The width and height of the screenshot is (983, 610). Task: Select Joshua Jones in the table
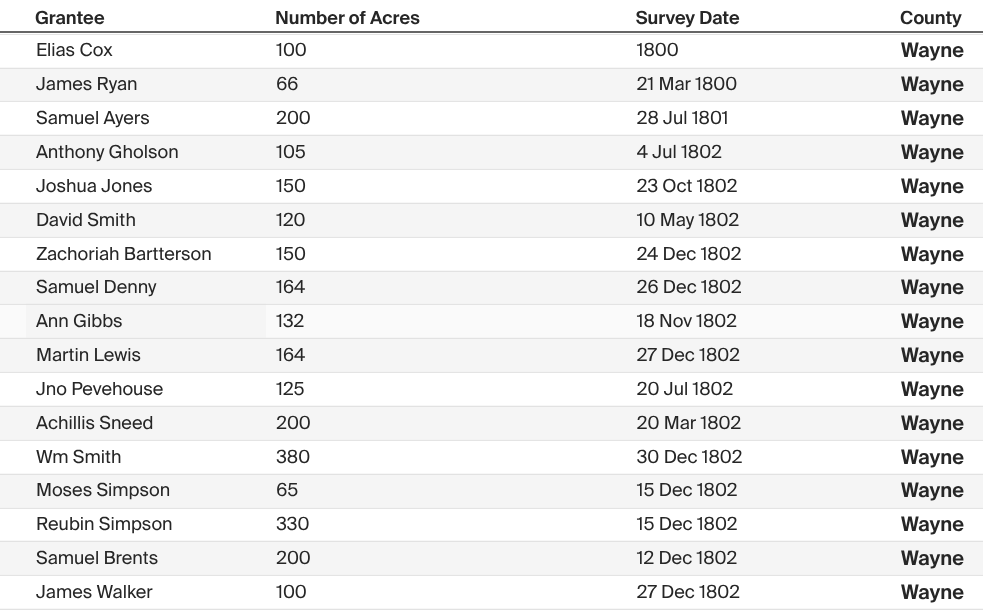(94, 186)
